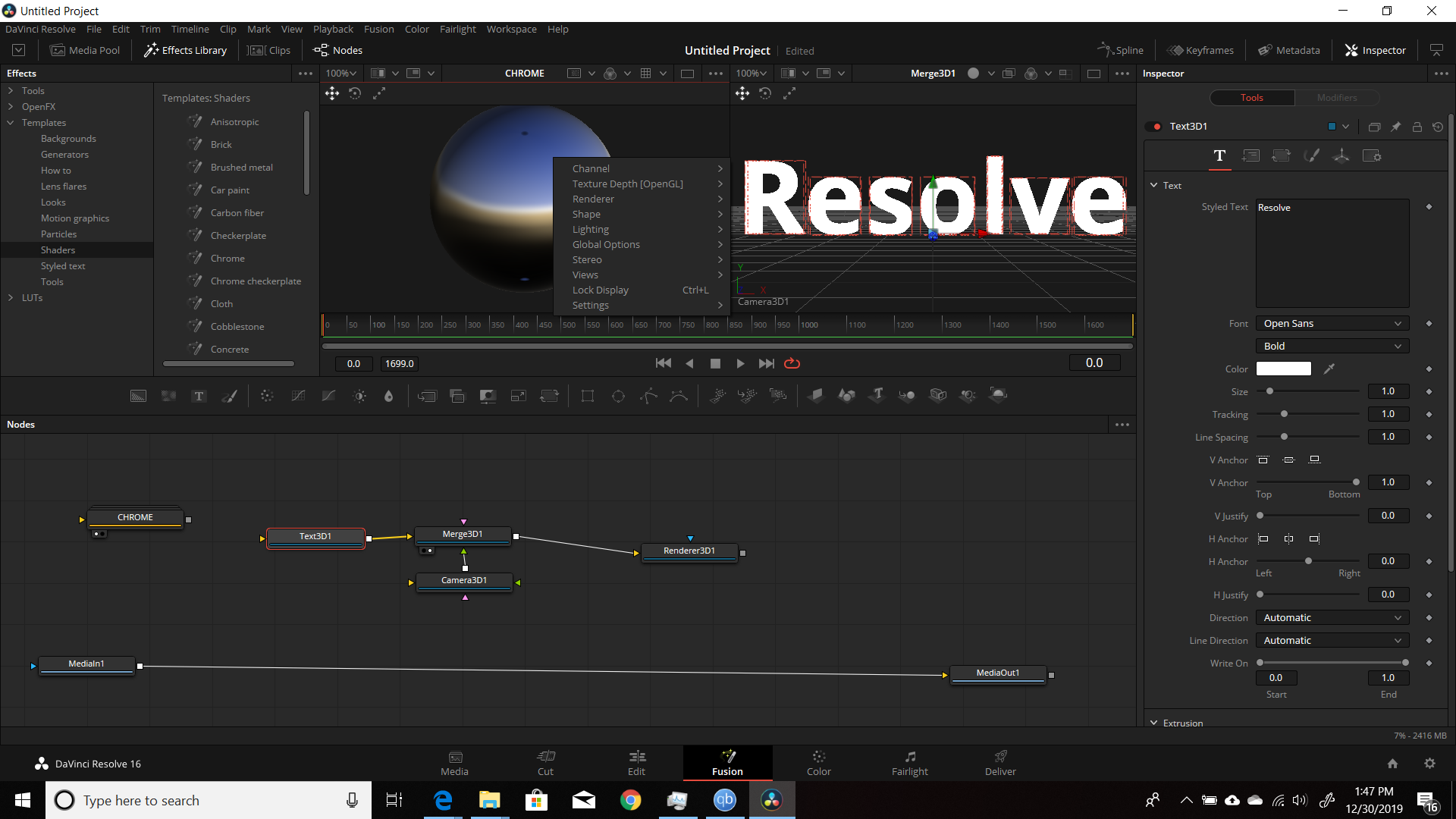
Task: Open the Spline panel
Action: [1121, 50]
